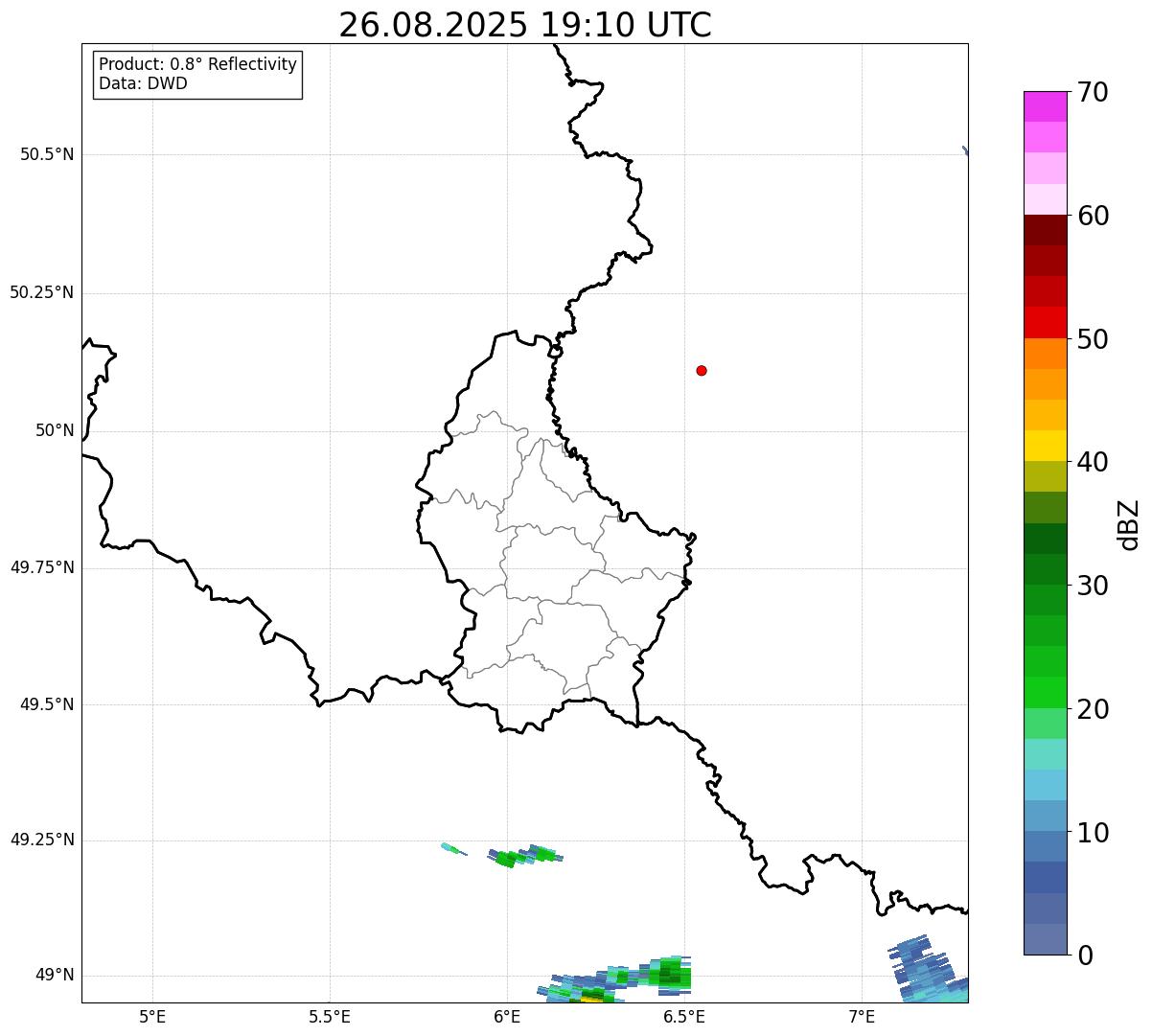1152x1036 pixels.
Task: Click the '50.25°N' latitude label
Action: point(41,292)
